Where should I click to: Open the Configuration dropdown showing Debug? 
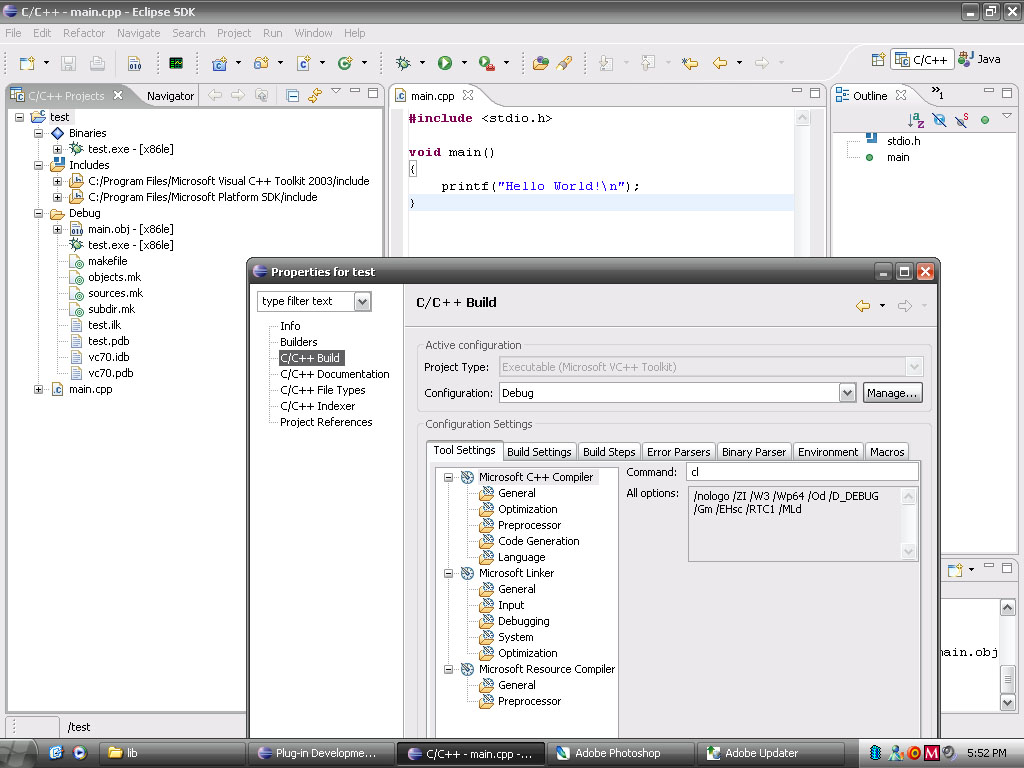coord(847,393)
